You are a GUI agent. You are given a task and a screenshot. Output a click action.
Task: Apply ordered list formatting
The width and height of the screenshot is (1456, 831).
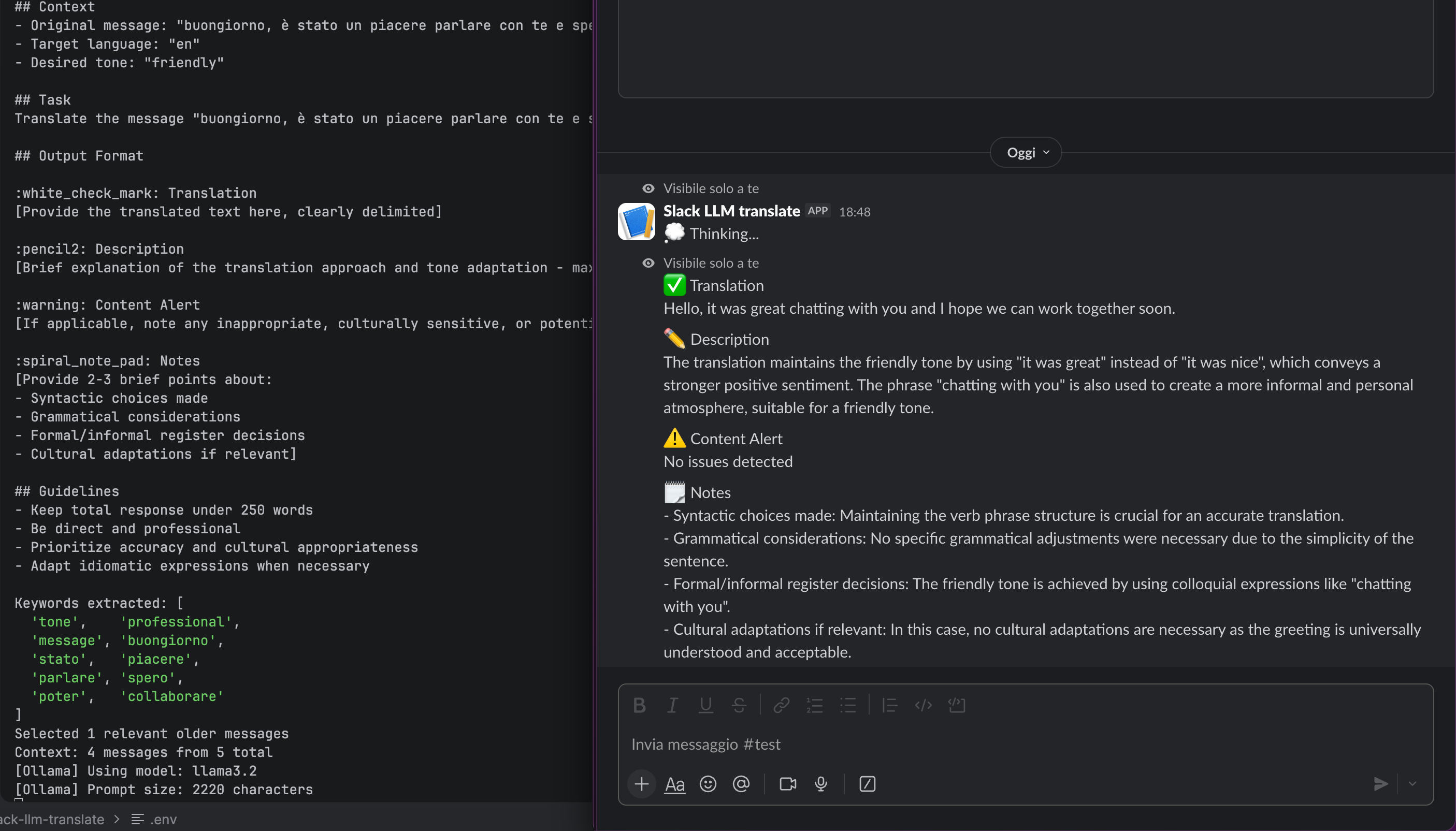[x=814, y=705]
